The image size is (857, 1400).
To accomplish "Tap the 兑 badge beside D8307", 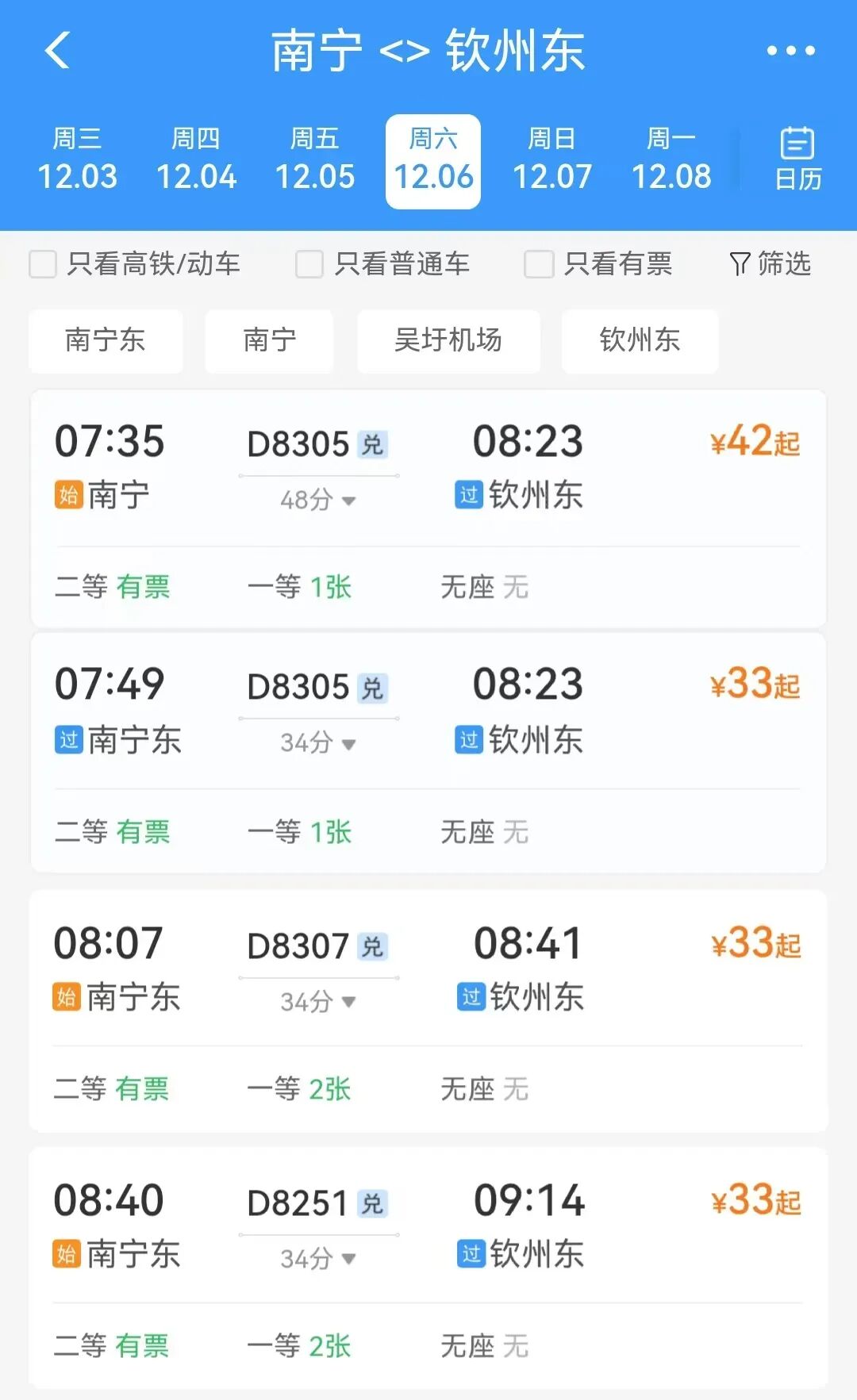I will [372, 946].
